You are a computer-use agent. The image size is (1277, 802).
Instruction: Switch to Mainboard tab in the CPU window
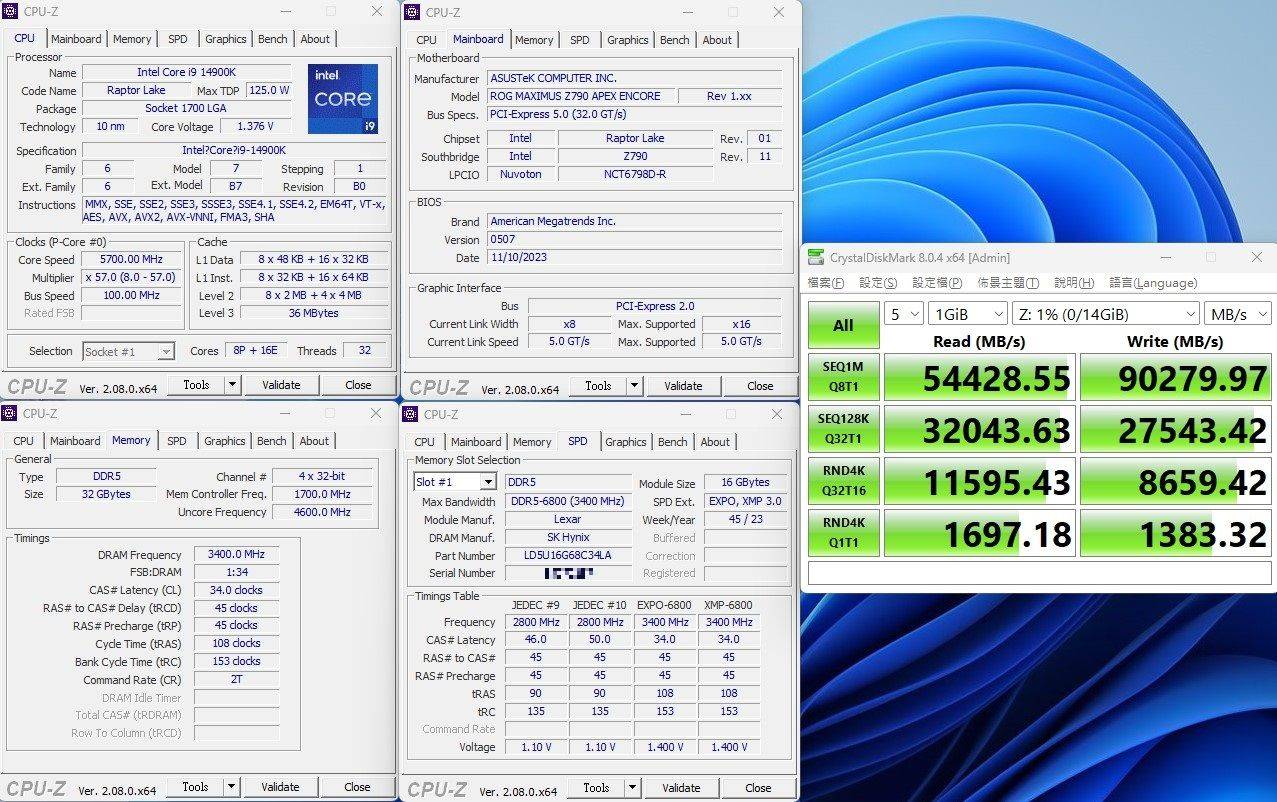coord(76,39)
